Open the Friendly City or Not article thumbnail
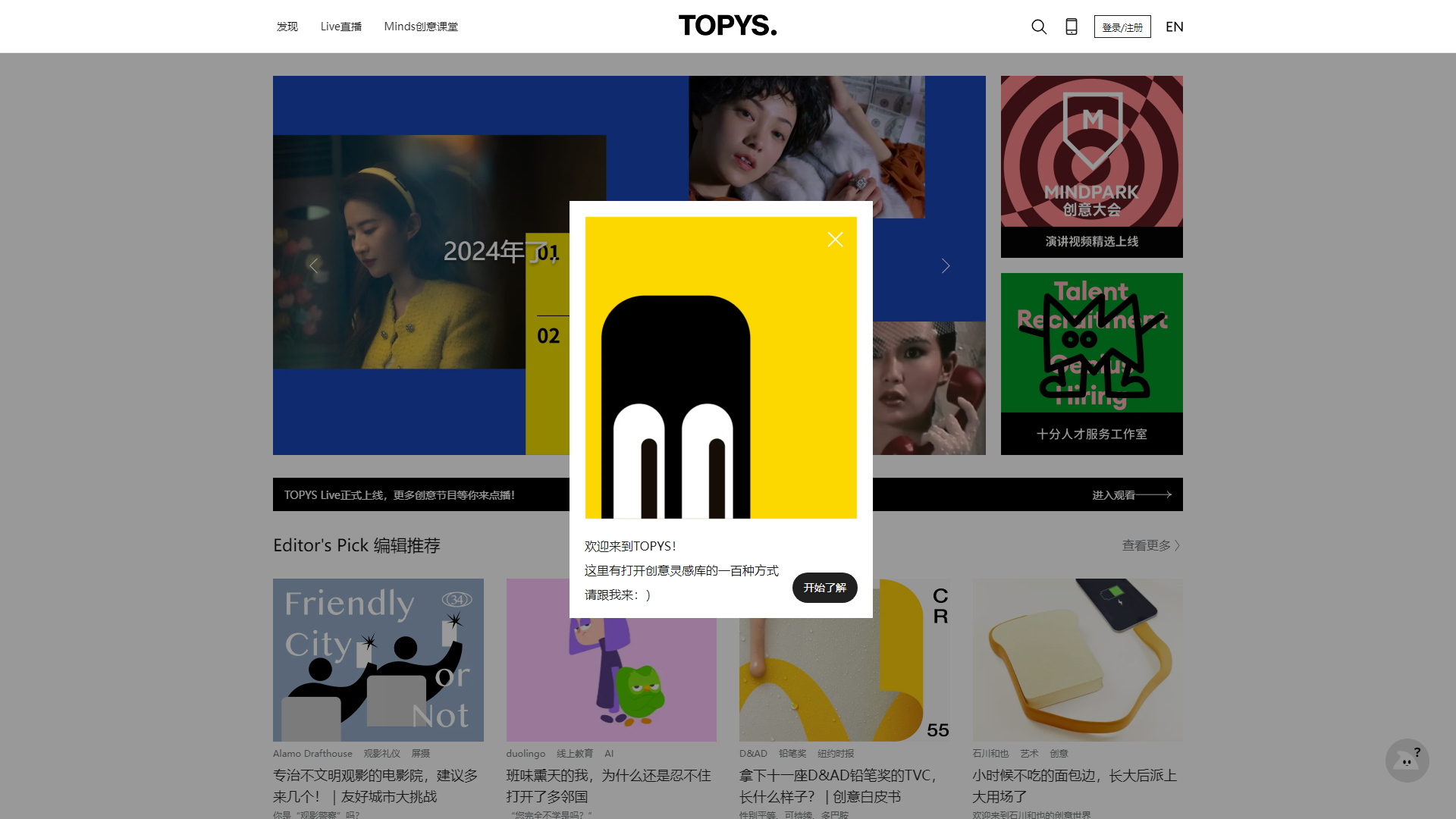This screenshot has height=819, width=1456. pos(378,660)
